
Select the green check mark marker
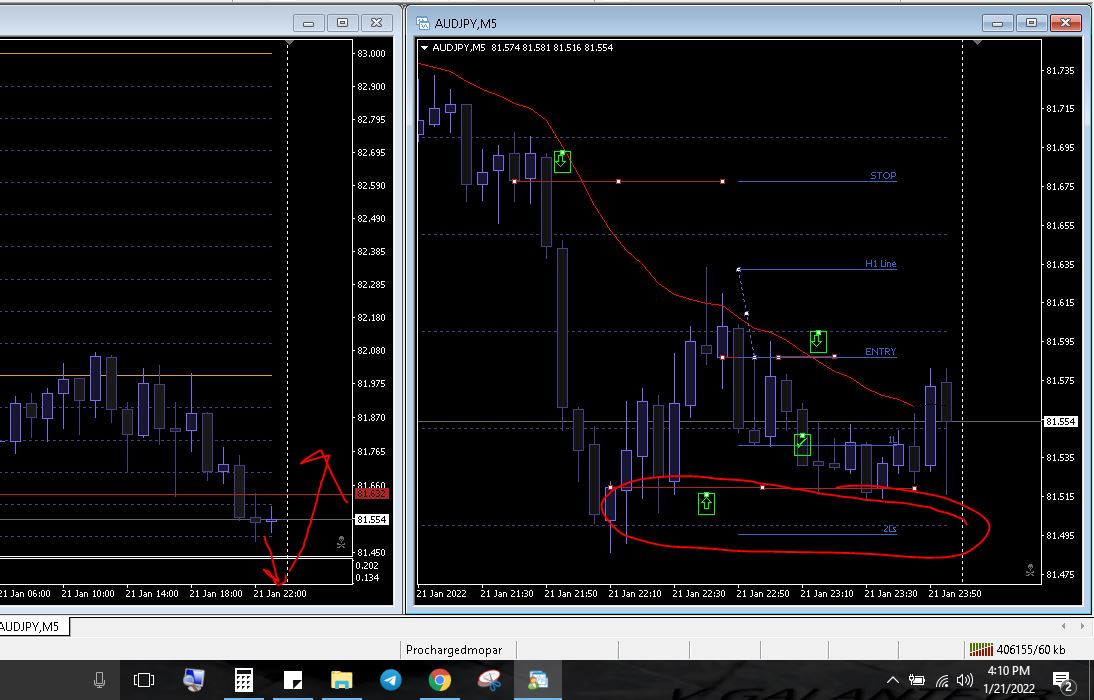point(802,445)
